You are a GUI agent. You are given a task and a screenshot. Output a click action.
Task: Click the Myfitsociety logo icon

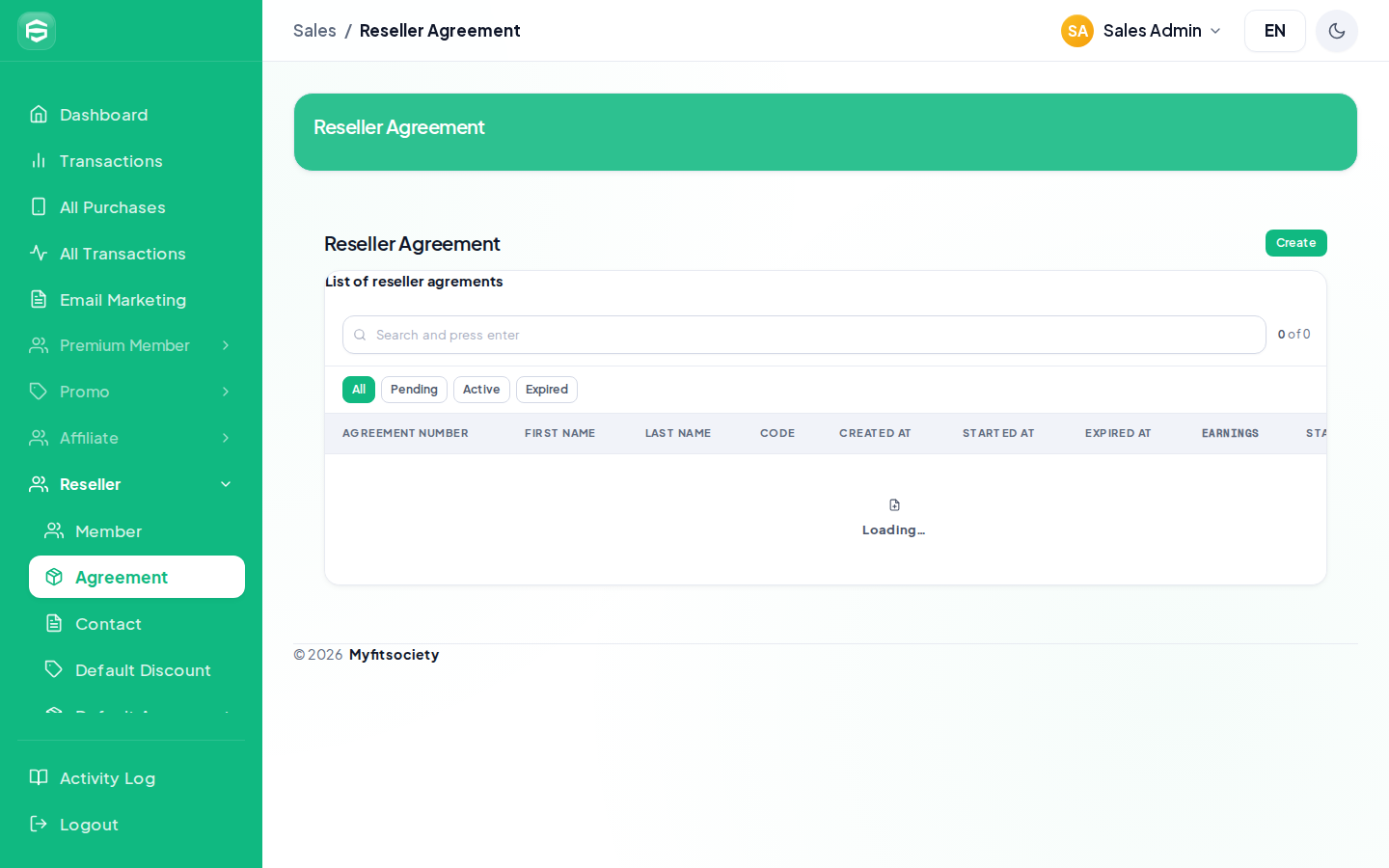click(x=37, y=31)
